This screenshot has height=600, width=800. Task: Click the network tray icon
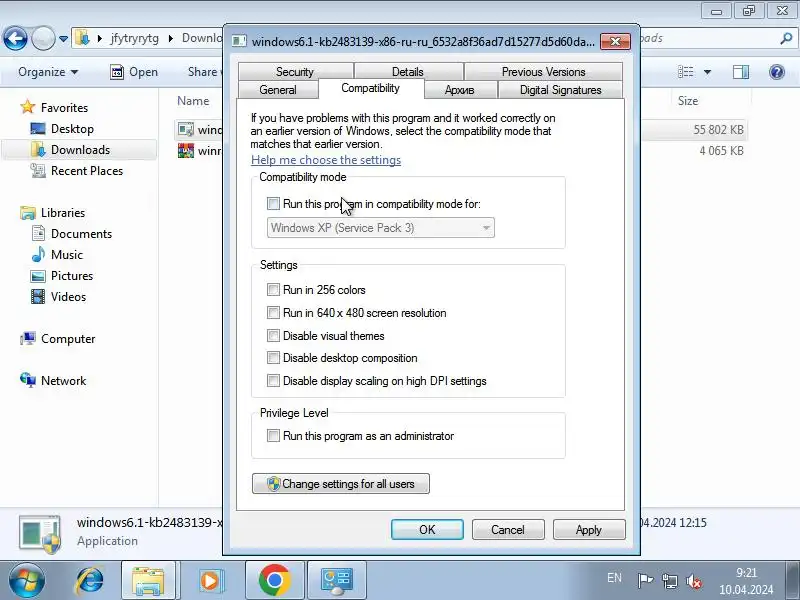pos(669,581)
